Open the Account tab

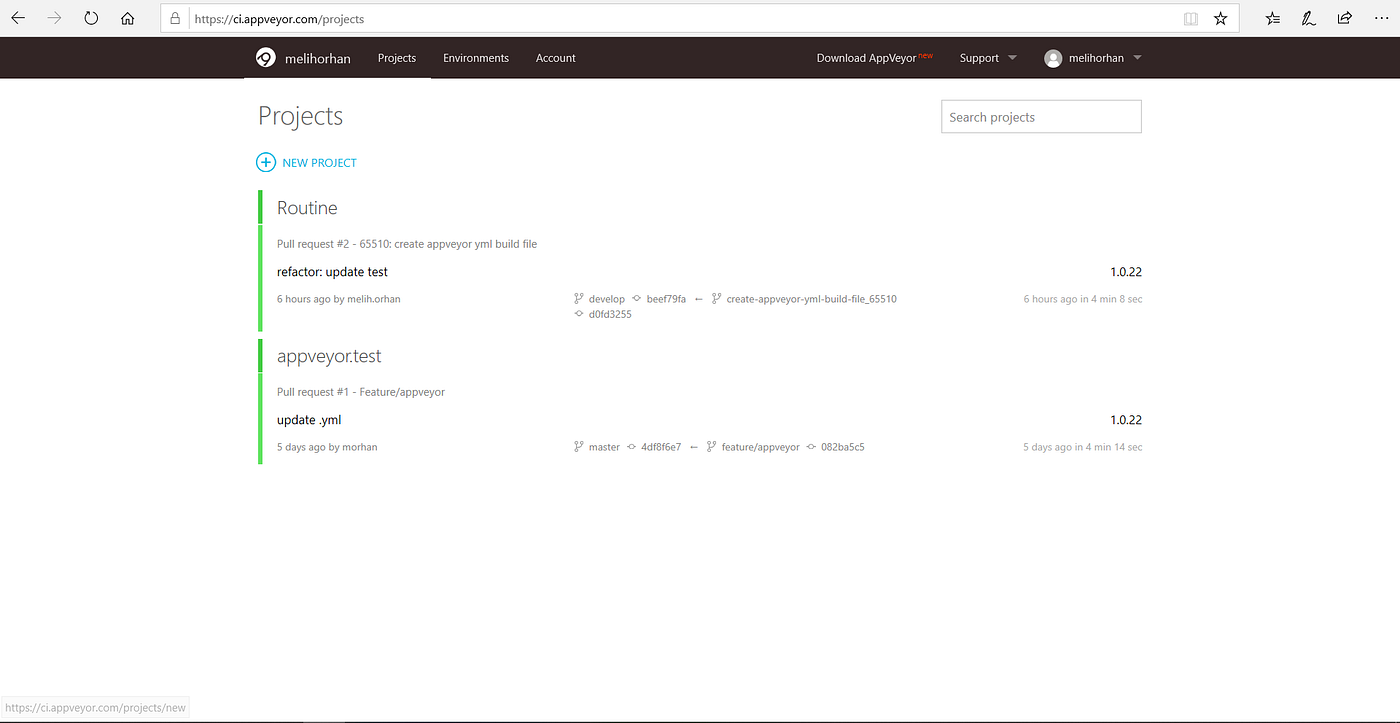click(x=555, y=57)
